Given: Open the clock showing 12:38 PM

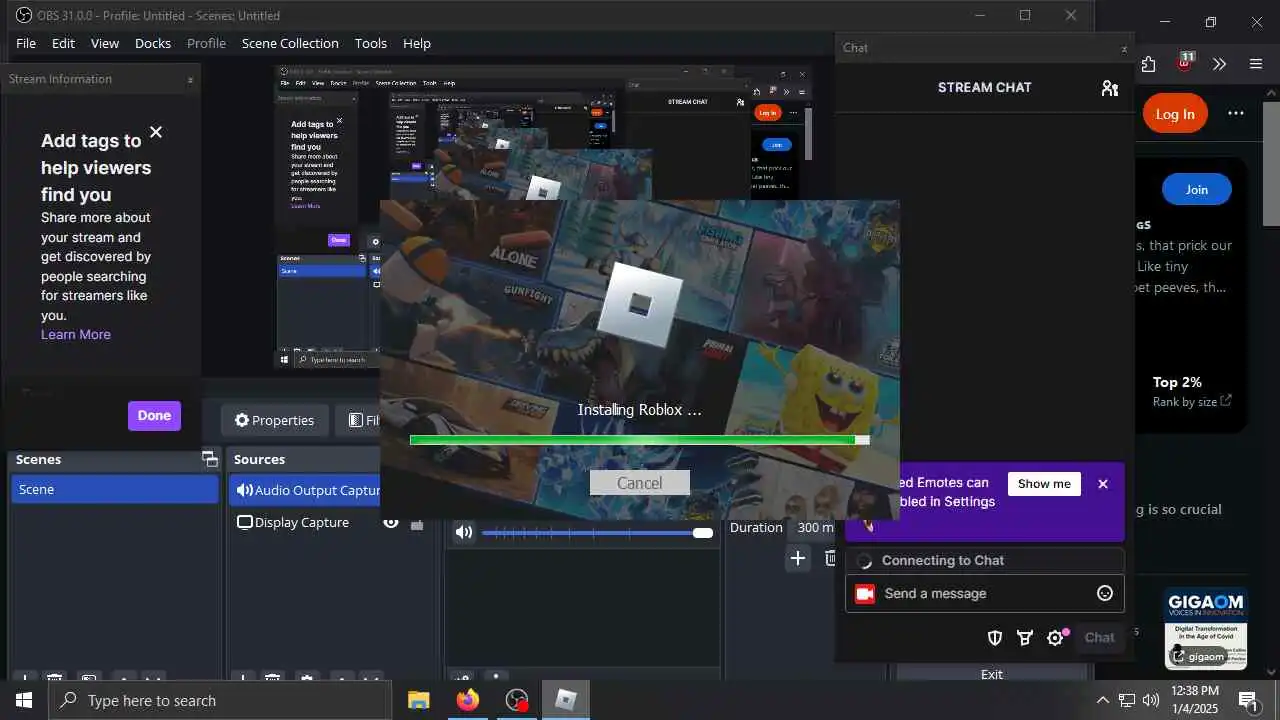Looking at the screenshot, I should pyautogui.click(x=1195, y=700).
